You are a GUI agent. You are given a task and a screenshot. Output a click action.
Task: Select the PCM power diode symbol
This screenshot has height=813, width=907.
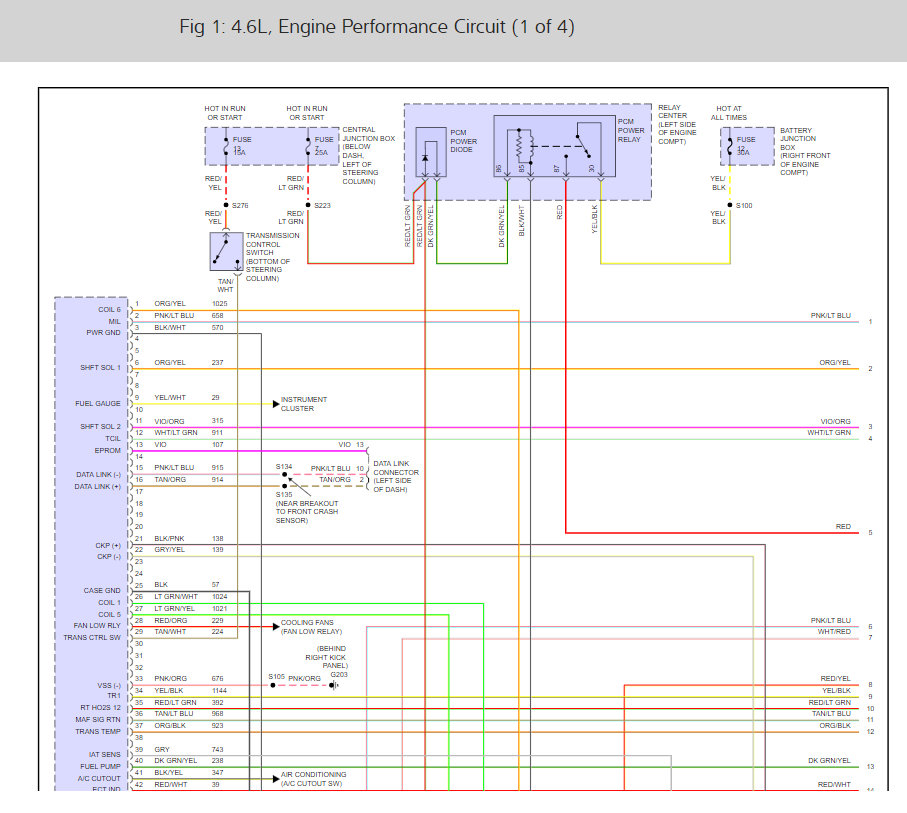pos(425,158)
